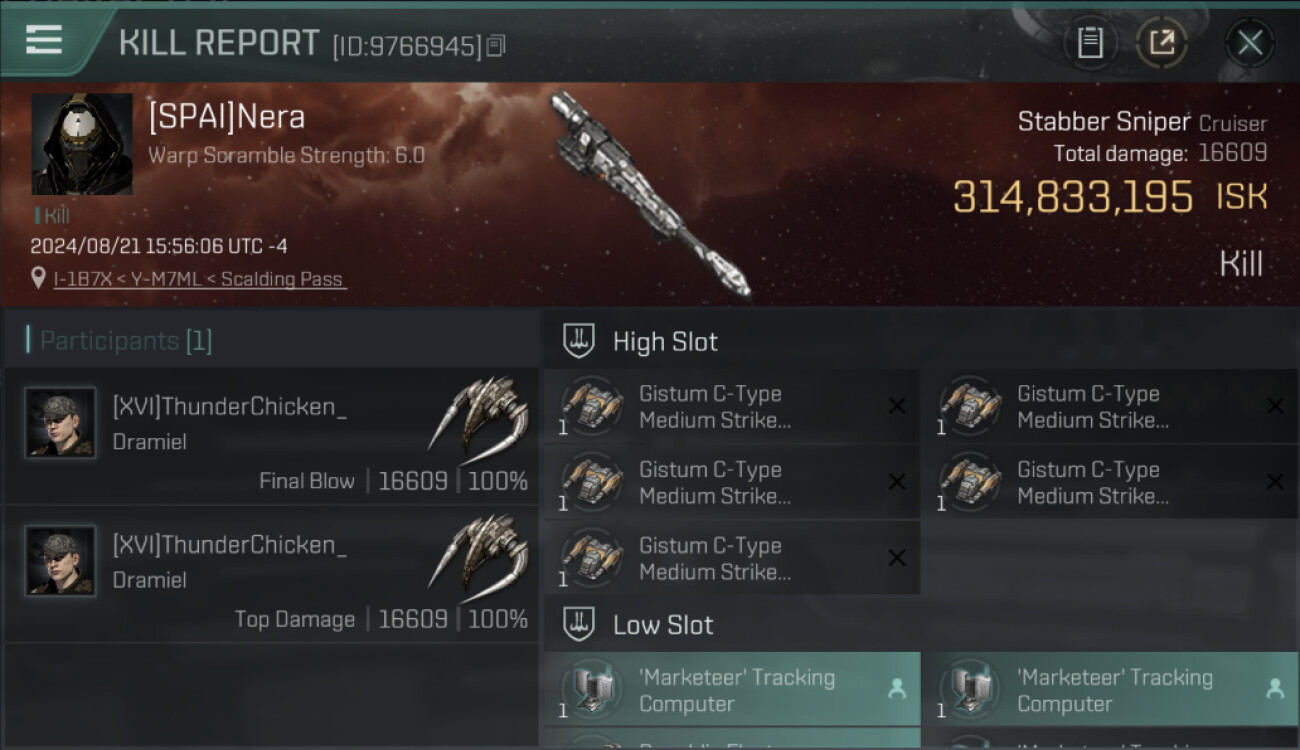Click X mark on third-row Gistum module
Image resolution: width=1300 pixels, height=750 pixels.
click(x=897, y=558)
